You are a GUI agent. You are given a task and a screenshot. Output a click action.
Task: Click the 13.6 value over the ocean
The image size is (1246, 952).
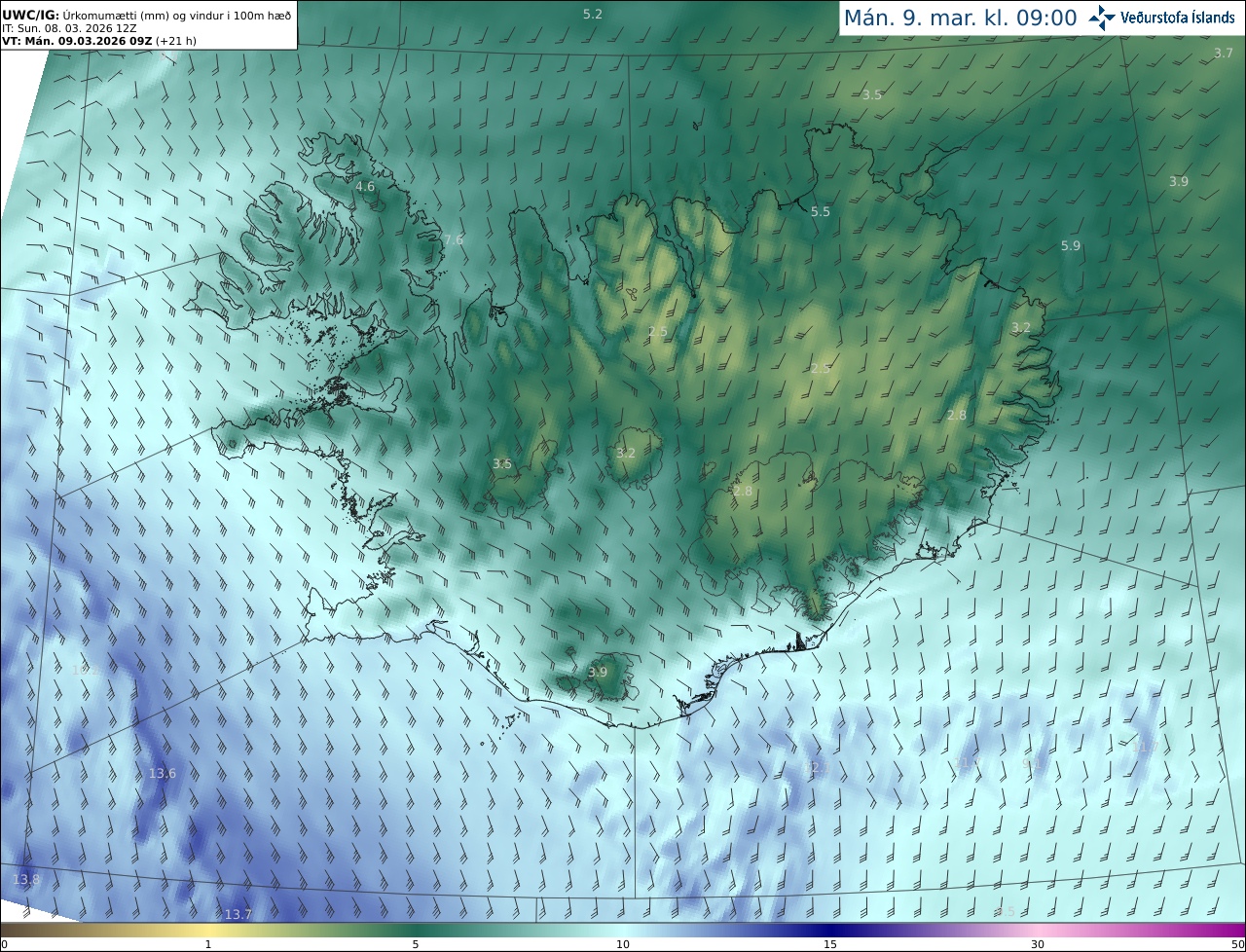click(163, 774)
